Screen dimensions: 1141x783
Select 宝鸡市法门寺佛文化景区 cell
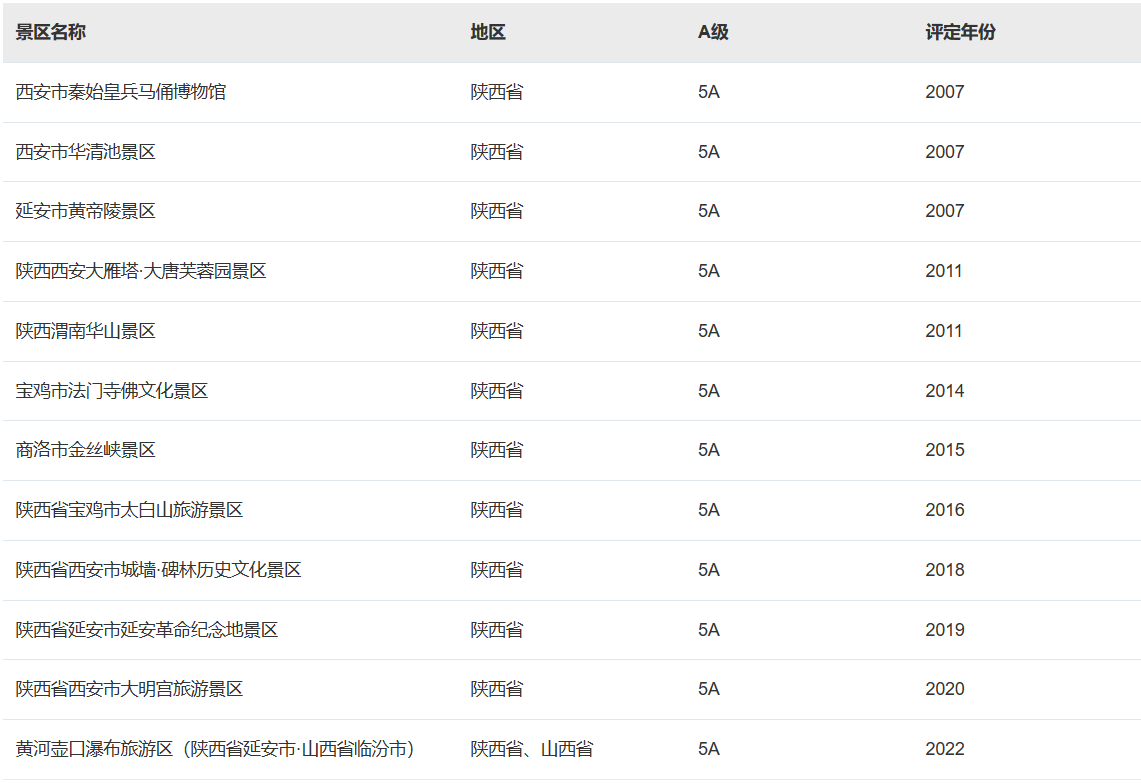pyautogui.click(x=112, y=391)
